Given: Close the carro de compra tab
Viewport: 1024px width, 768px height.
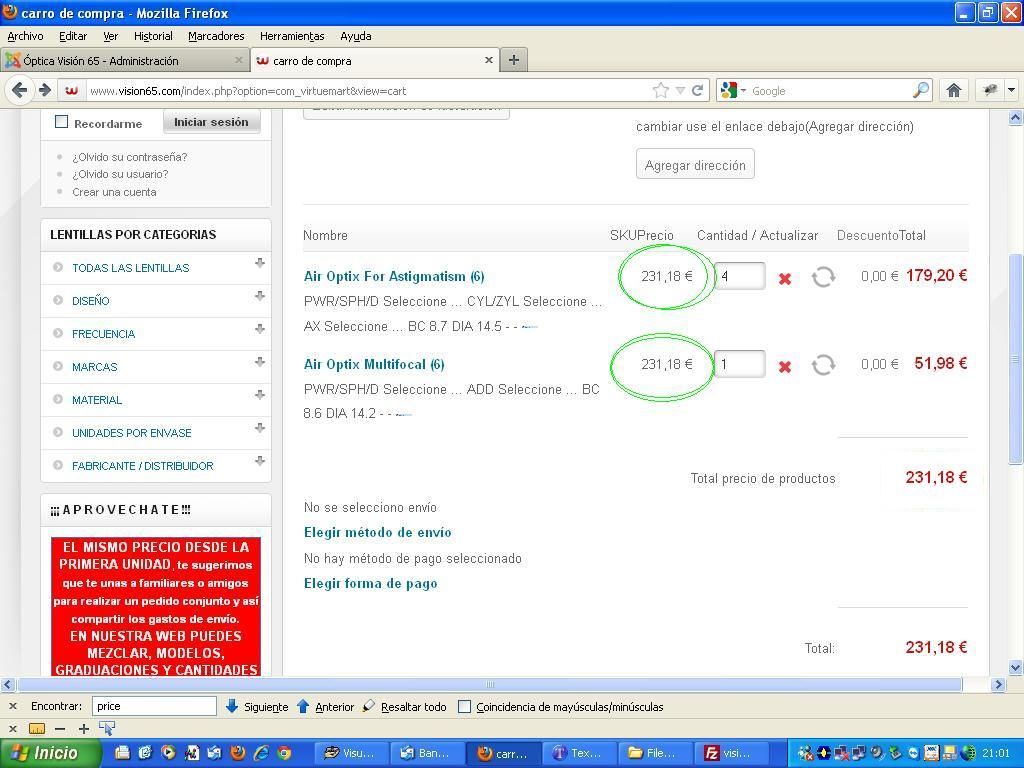Looking at the screenshot, I should click(488, 60).
